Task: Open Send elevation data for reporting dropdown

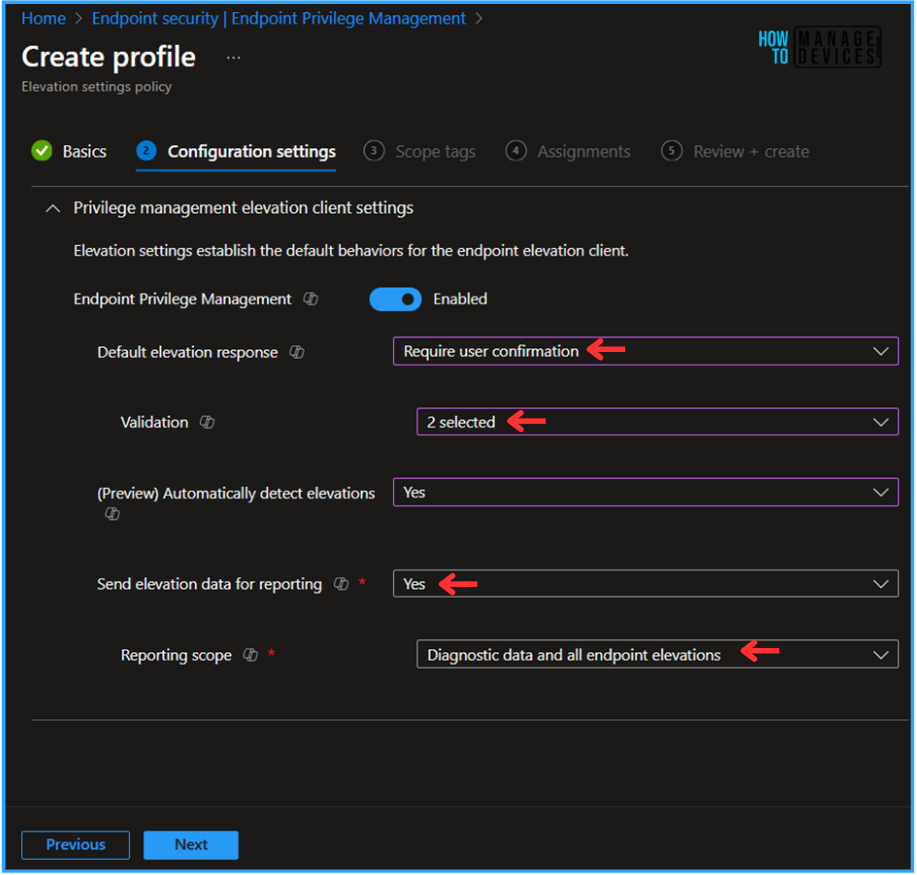Action: tap(646, 584)
